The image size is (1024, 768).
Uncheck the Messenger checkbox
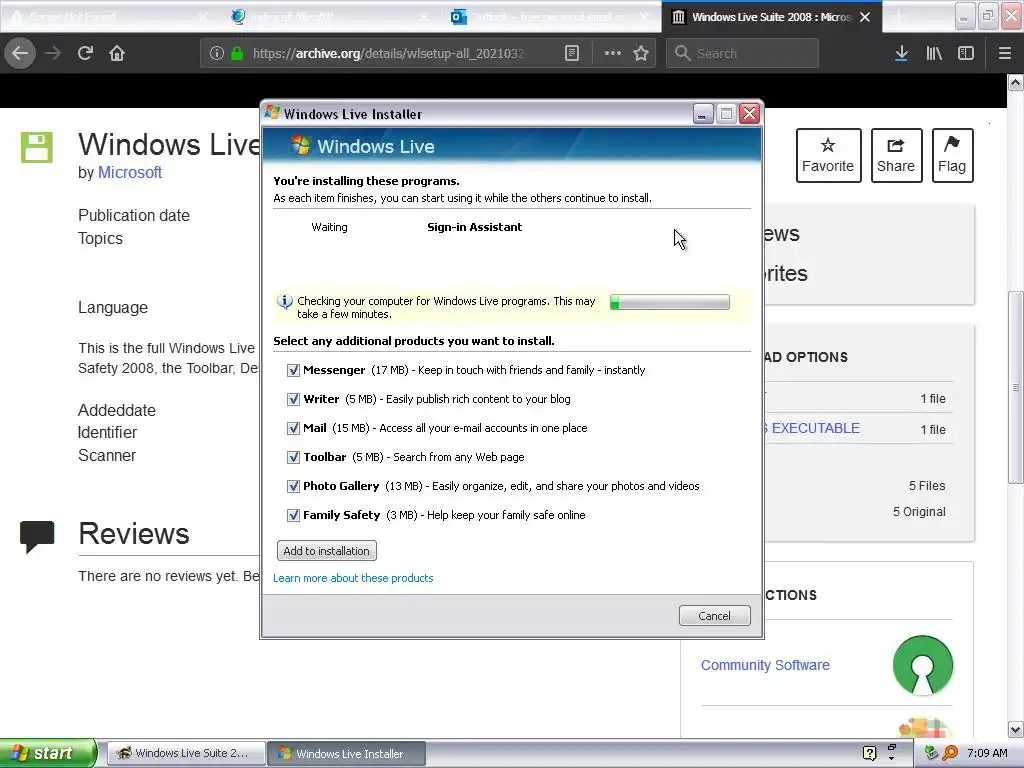click(x=293, y=370)
